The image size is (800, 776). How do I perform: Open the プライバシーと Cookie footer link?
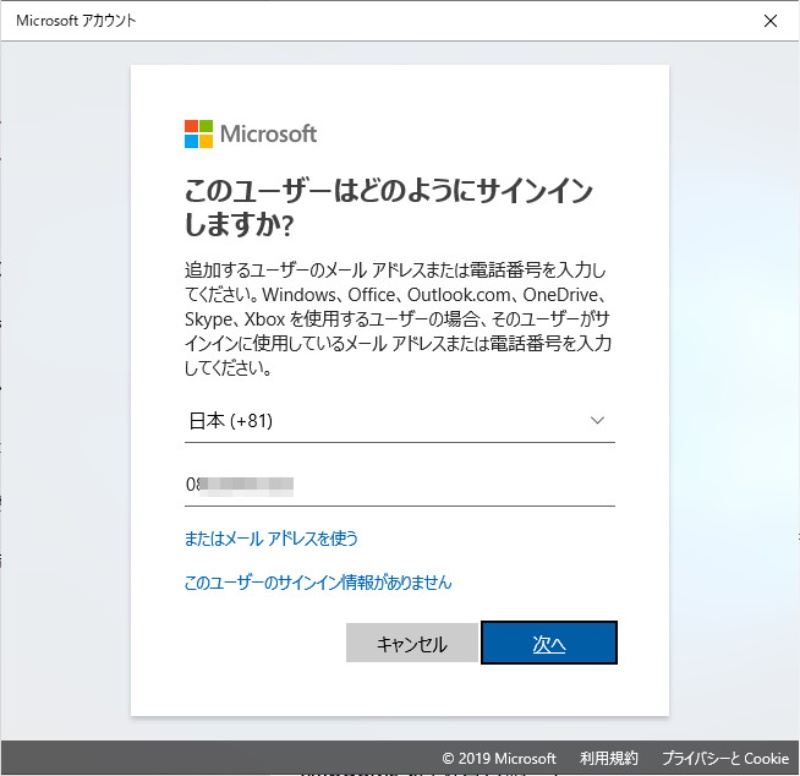pos(725,758)
